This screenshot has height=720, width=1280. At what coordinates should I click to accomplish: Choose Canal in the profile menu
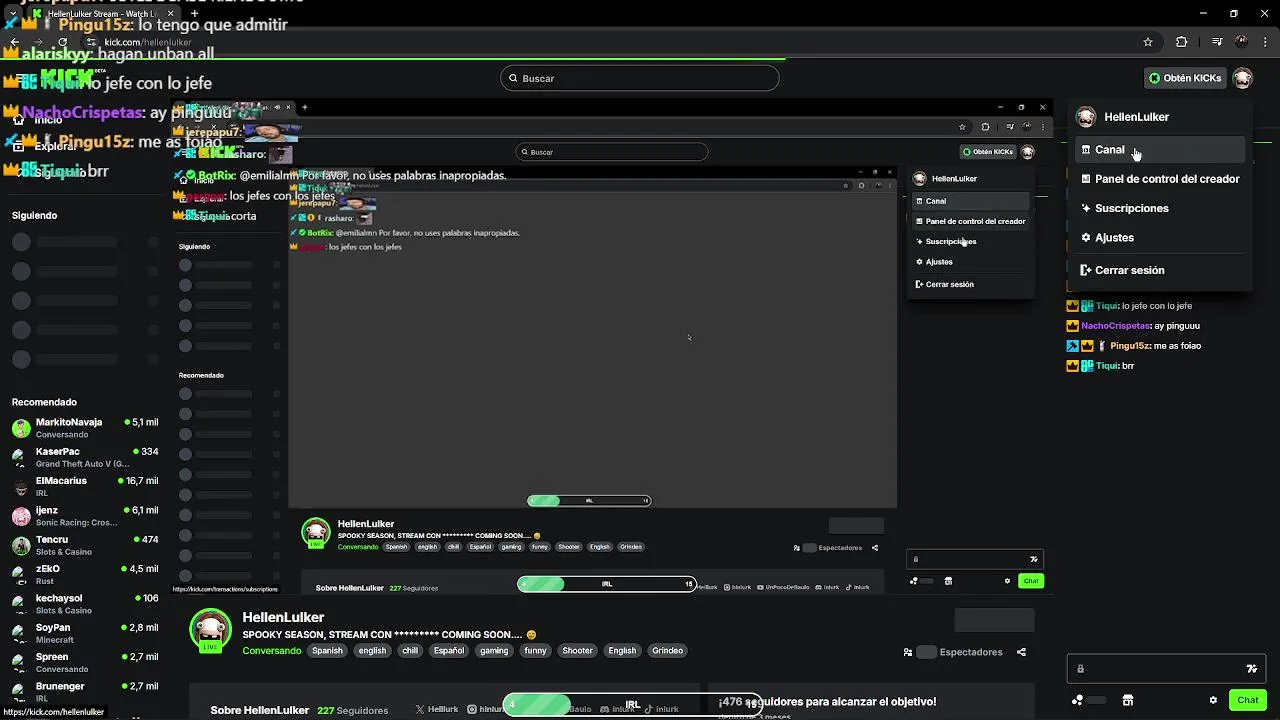1160,150
